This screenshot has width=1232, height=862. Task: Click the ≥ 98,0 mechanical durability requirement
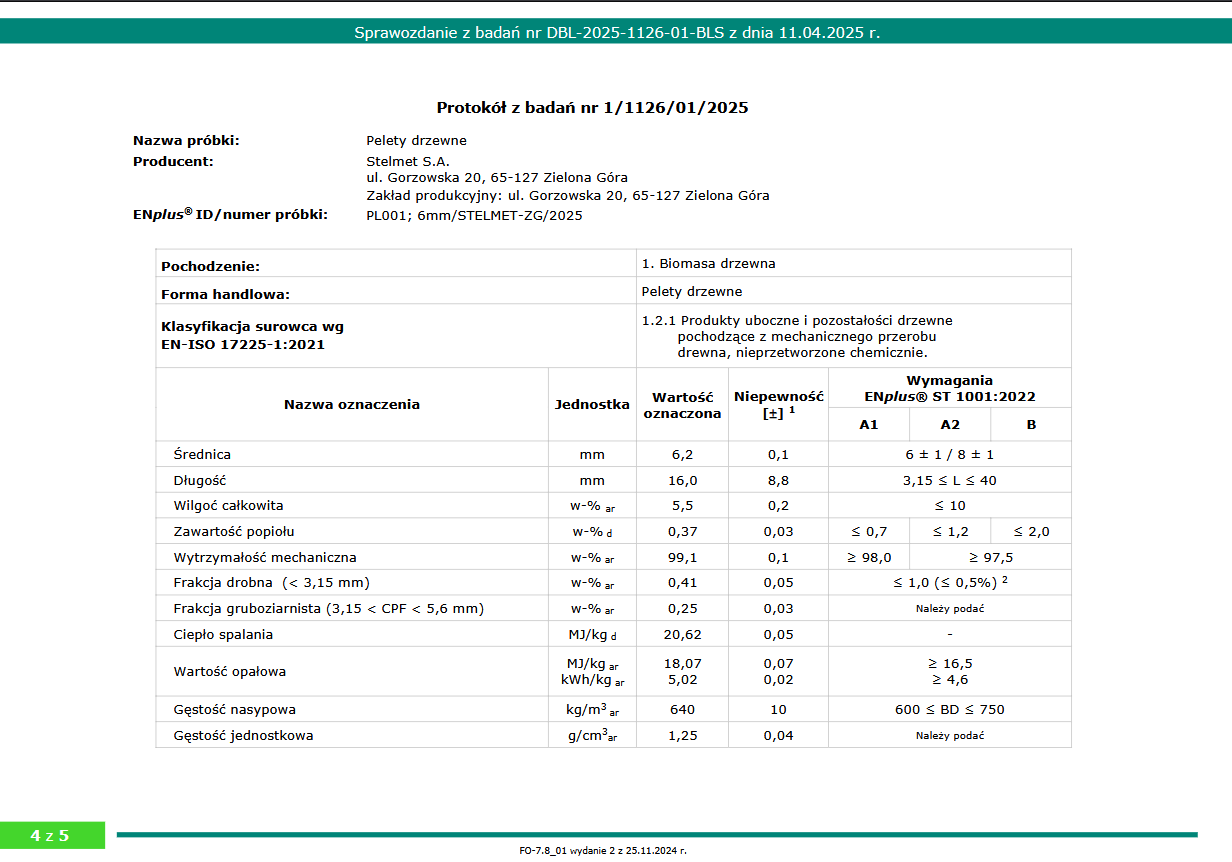(870, 558)
